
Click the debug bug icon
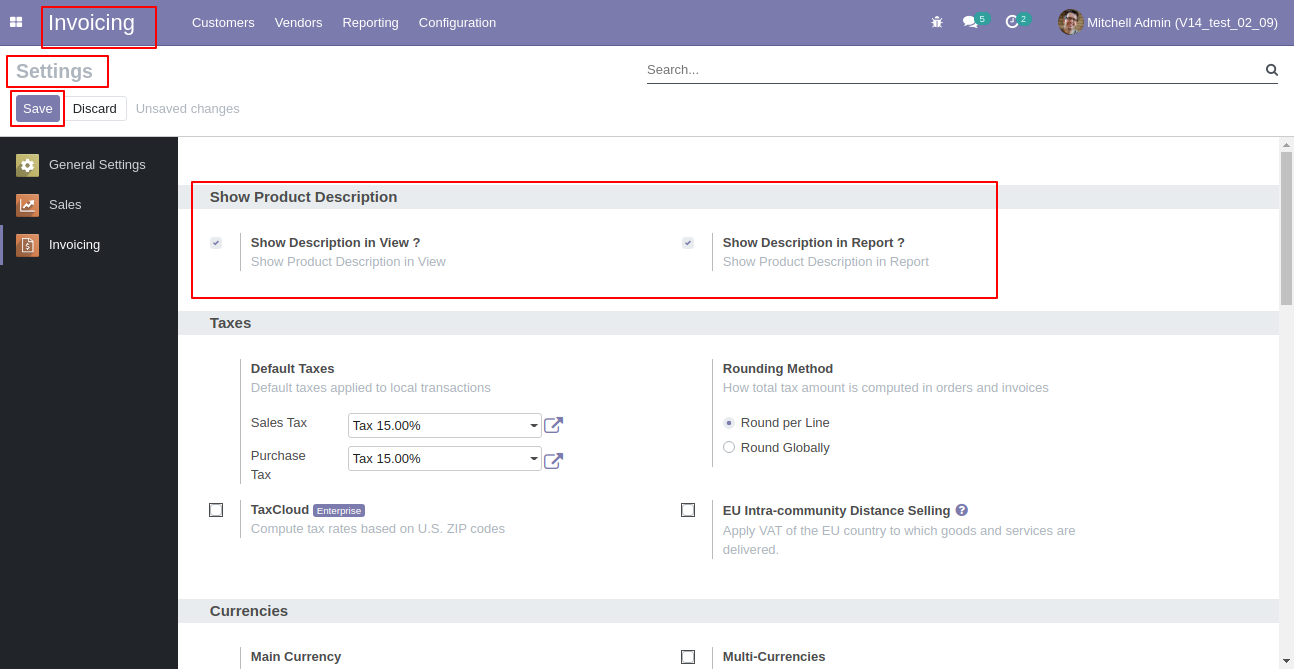(937, 22)
